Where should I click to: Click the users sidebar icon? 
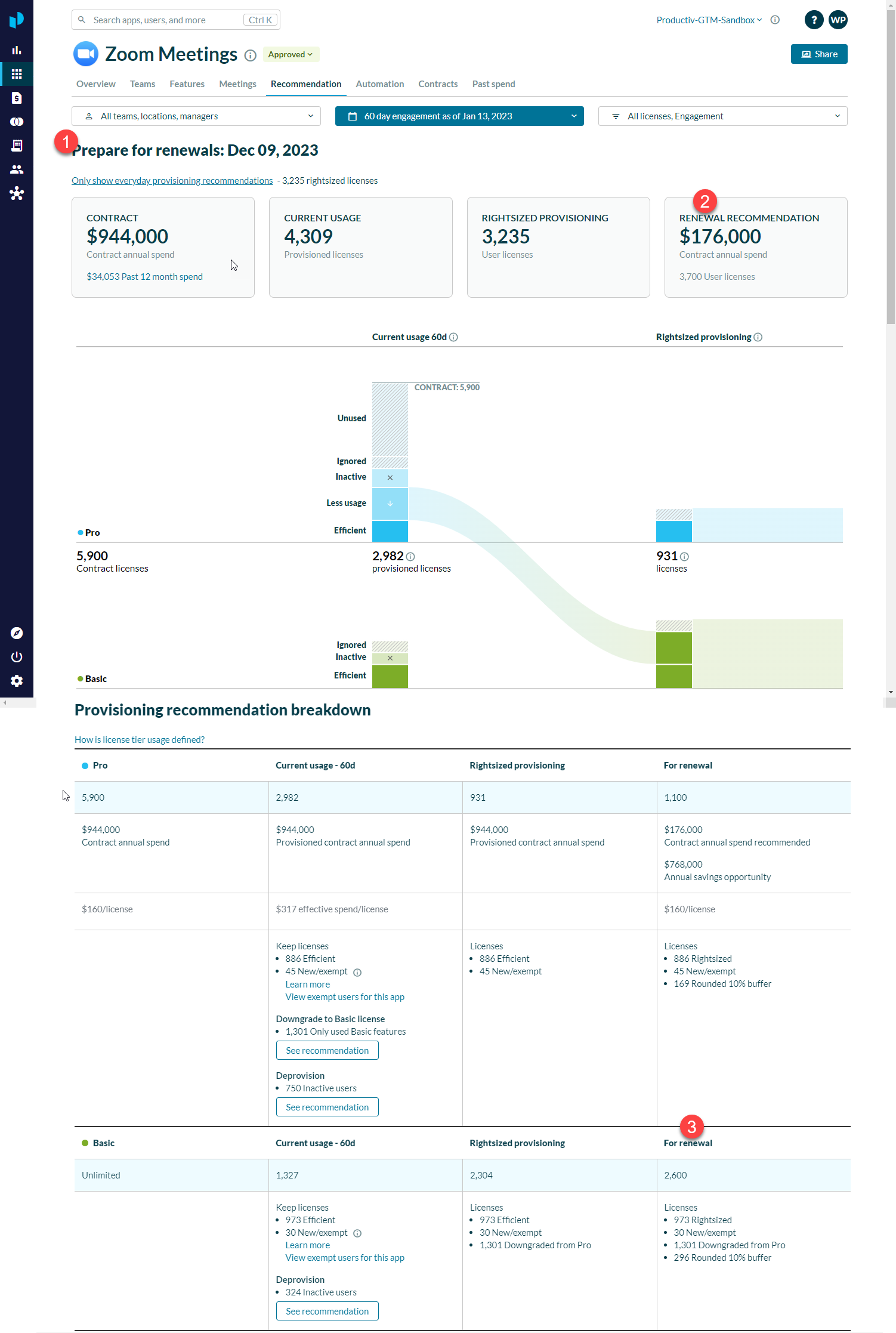tap(17, 169)
